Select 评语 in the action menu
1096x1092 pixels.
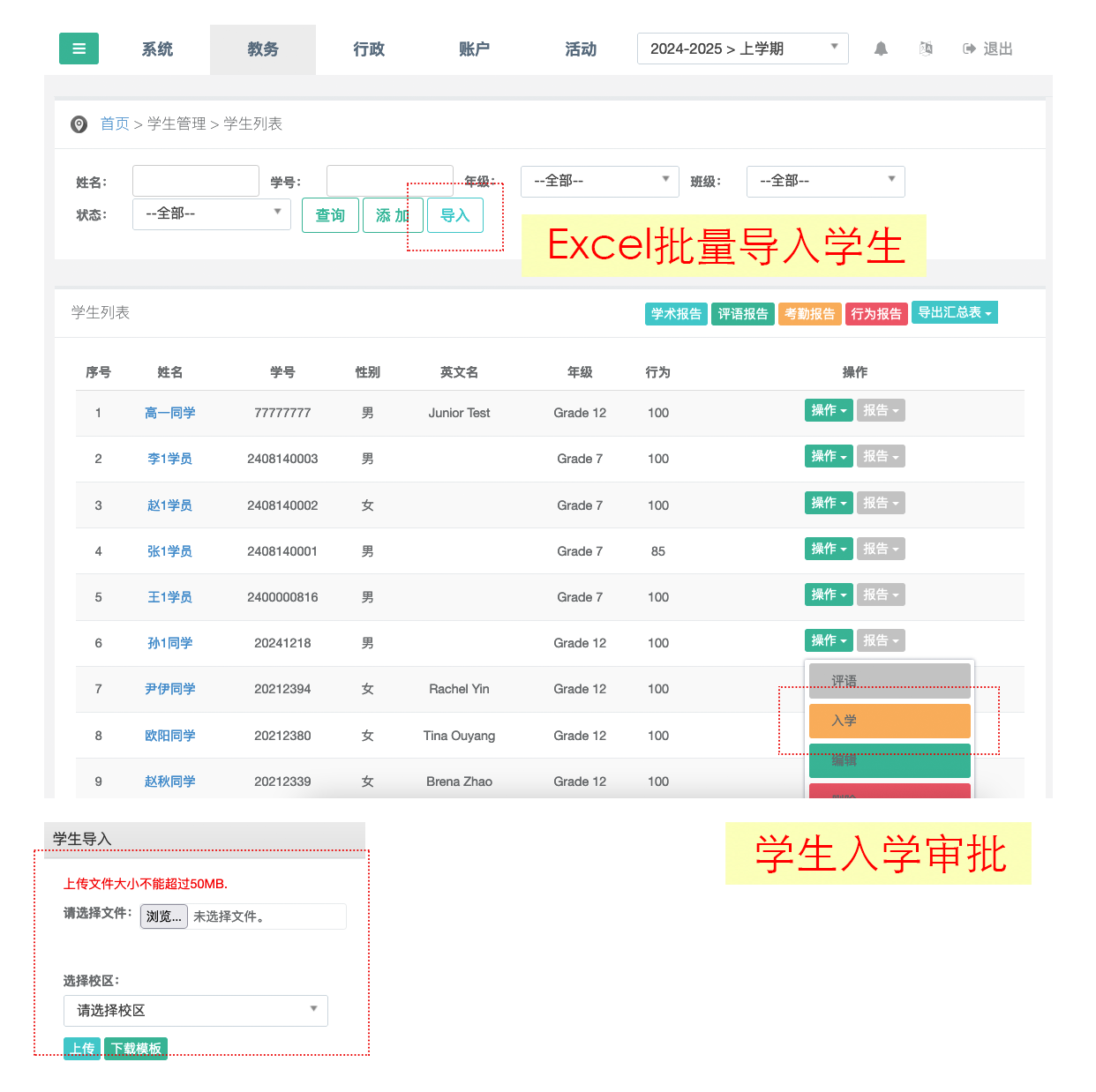coord(890,681)
